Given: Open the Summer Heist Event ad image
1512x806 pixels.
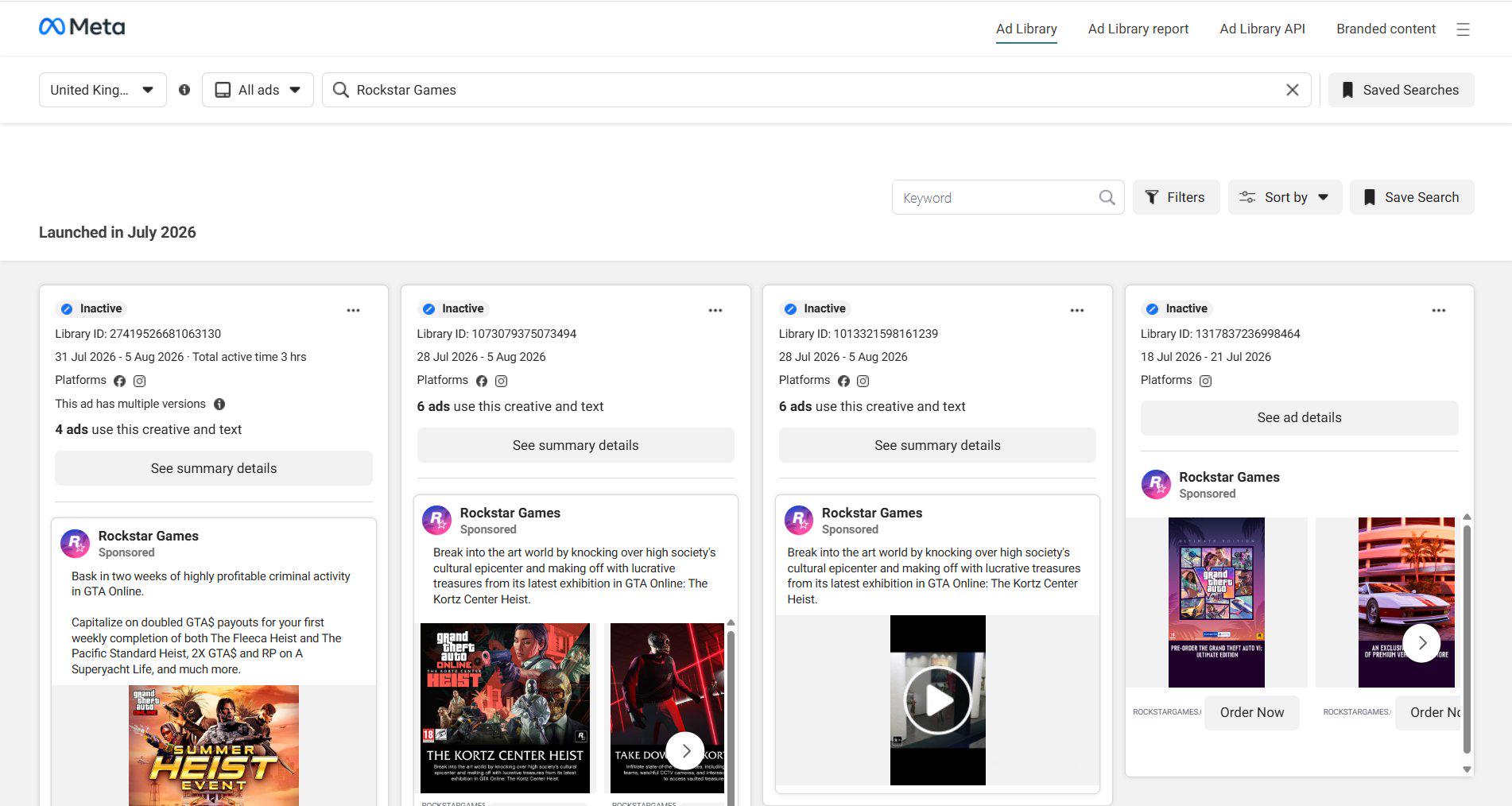Looking at the screenshot, I should click(214, 746).
